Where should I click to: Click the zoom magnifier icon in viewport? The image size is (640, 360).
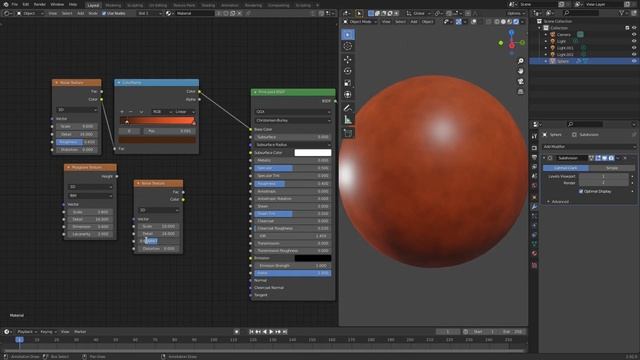(x=521, y=61)
